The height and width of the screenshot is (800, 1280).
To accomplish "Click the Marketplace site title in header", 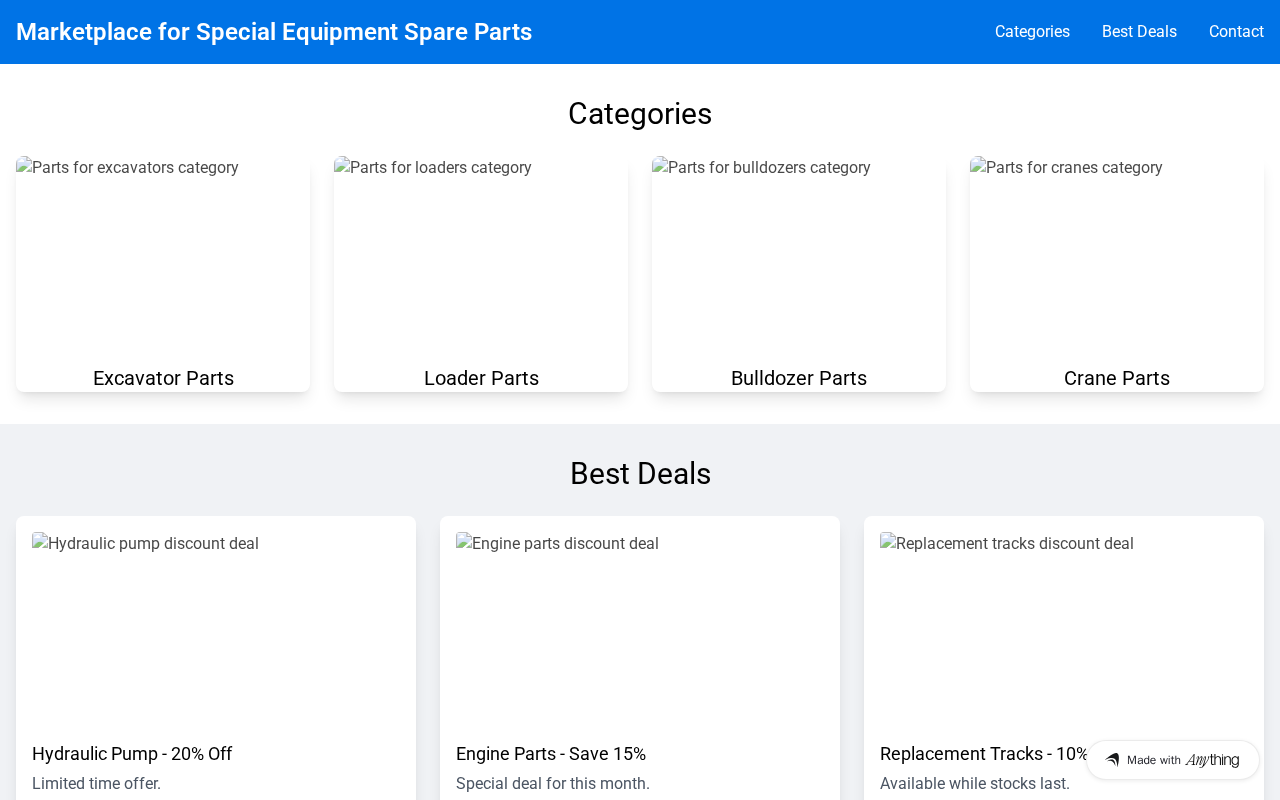I will click(274, 32).
